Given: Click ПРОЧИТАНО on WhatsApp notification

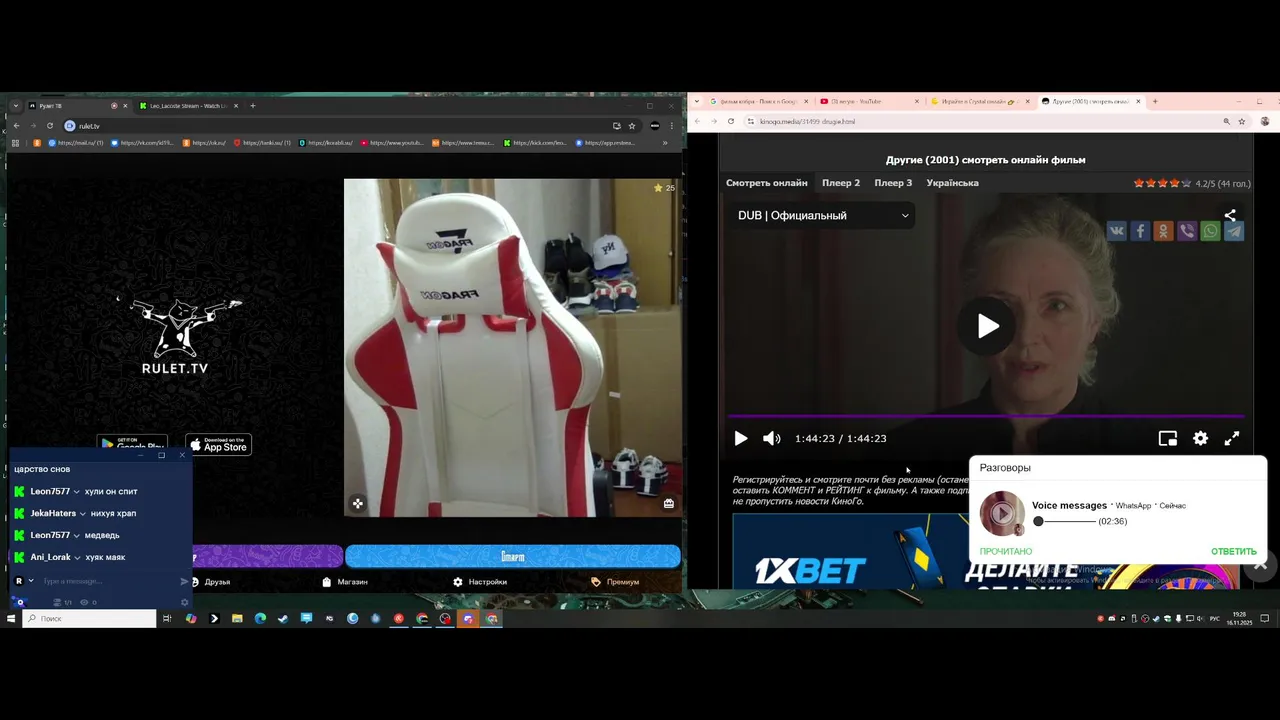Looking at the screenshot, I should [x=1006, y=551].
